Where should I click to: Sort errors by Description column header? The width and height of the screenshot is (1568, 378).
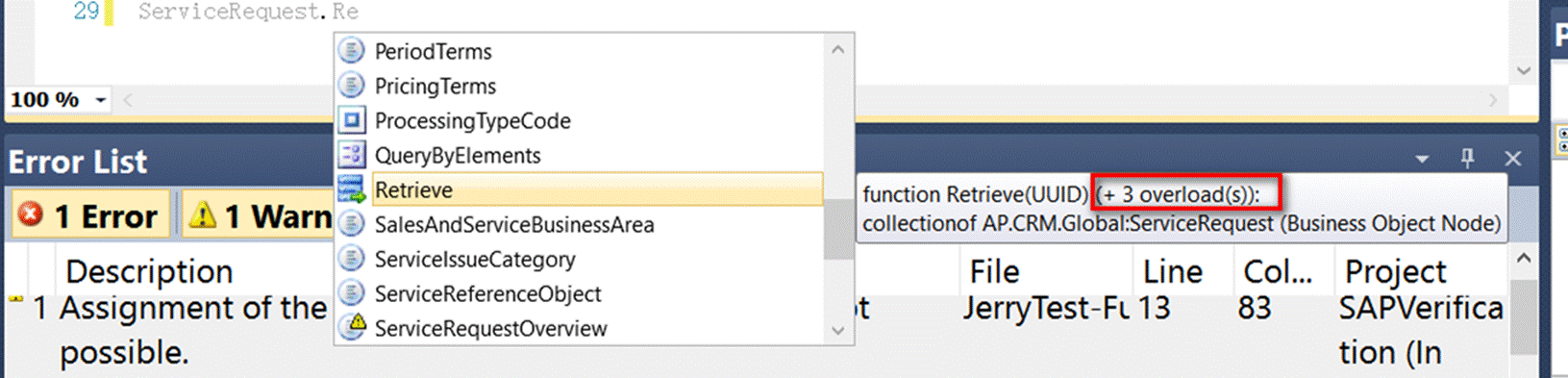click(x=149, y=272)
